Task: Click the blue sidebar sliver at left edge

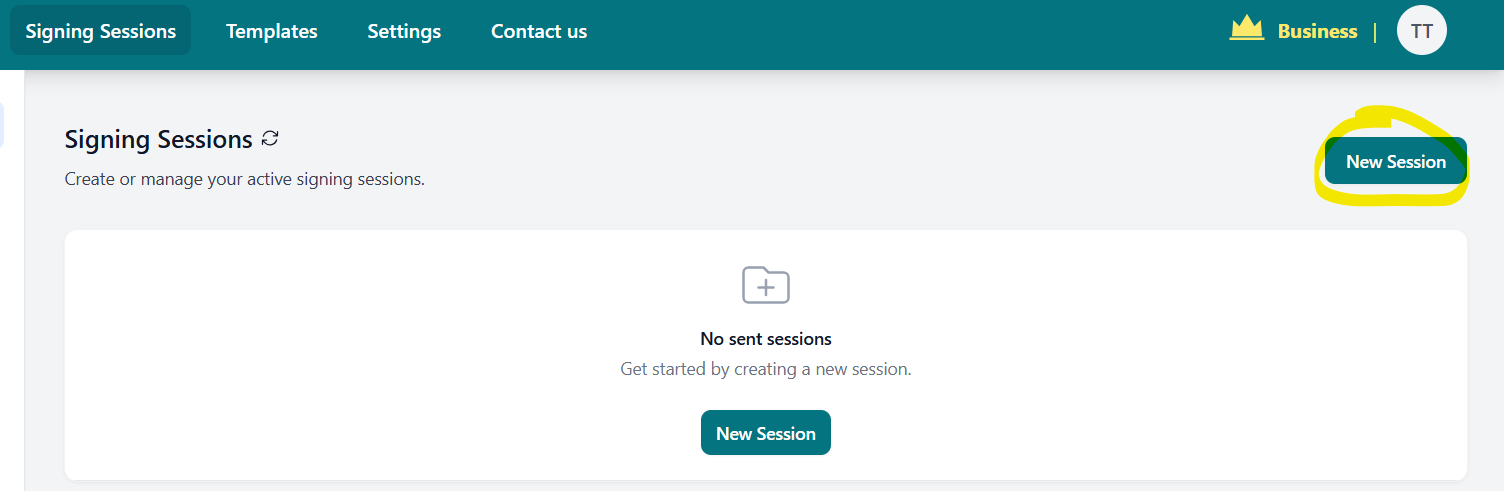Action: pyautogui.click(x=2, y=125)
